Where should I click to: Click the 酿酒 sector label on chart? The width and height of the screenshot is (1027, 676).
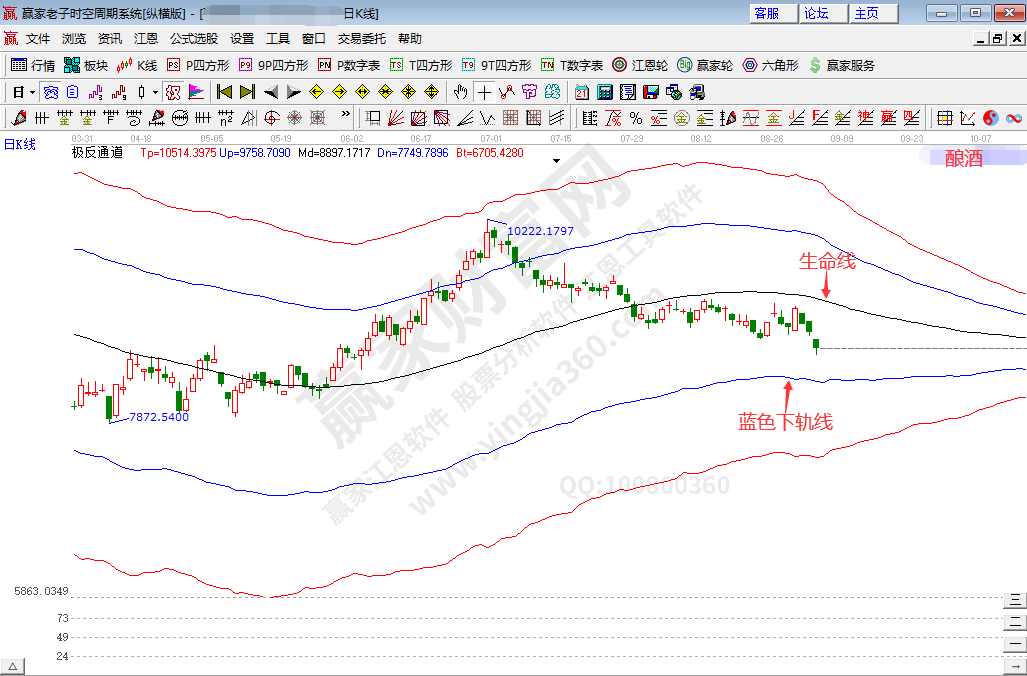pyautogui.click(x=963, y=158)
